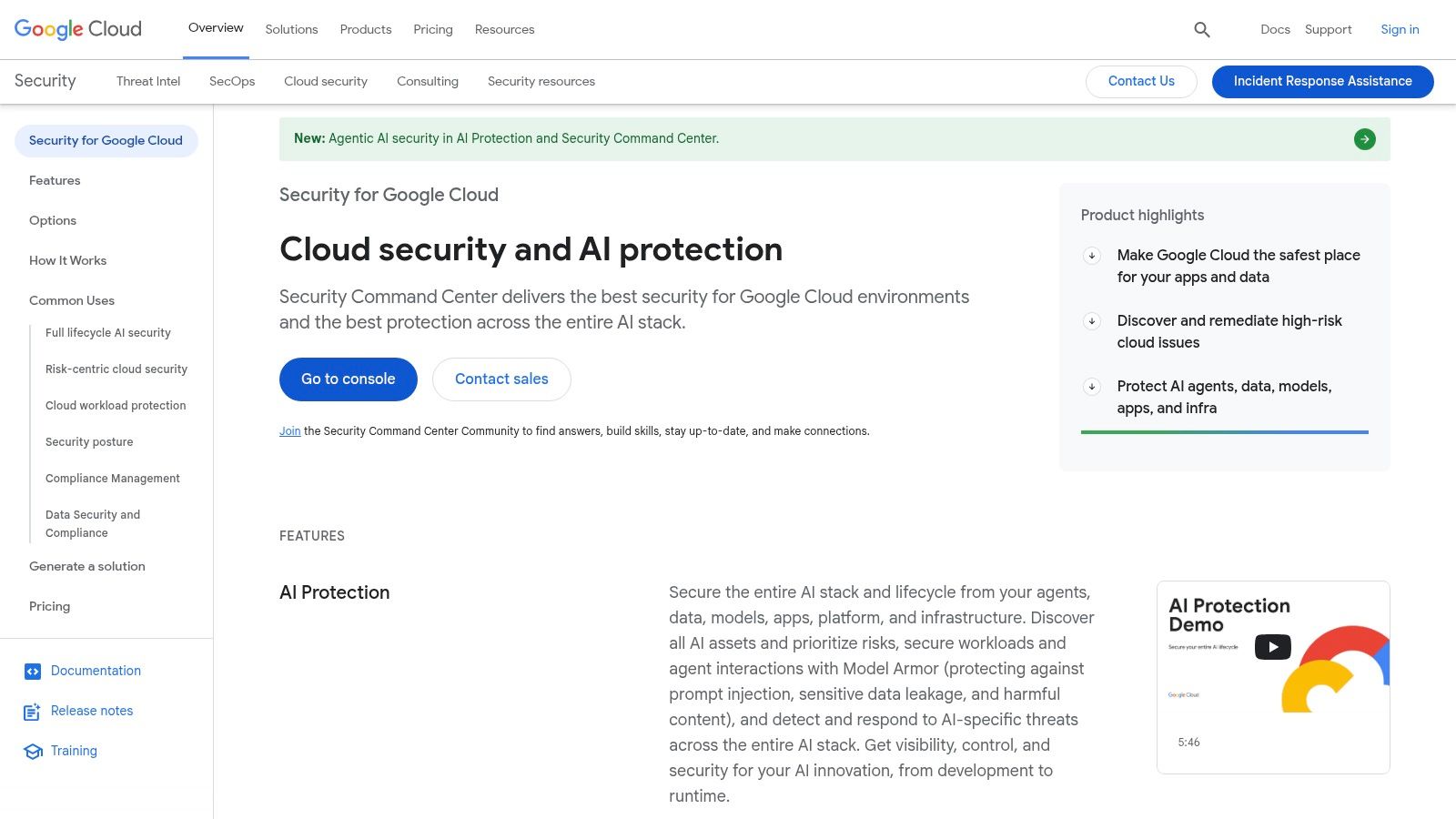The height and width of the screenshot is (819, 1456).
Task: Open the Products dropdown
Action: point(365,29)
